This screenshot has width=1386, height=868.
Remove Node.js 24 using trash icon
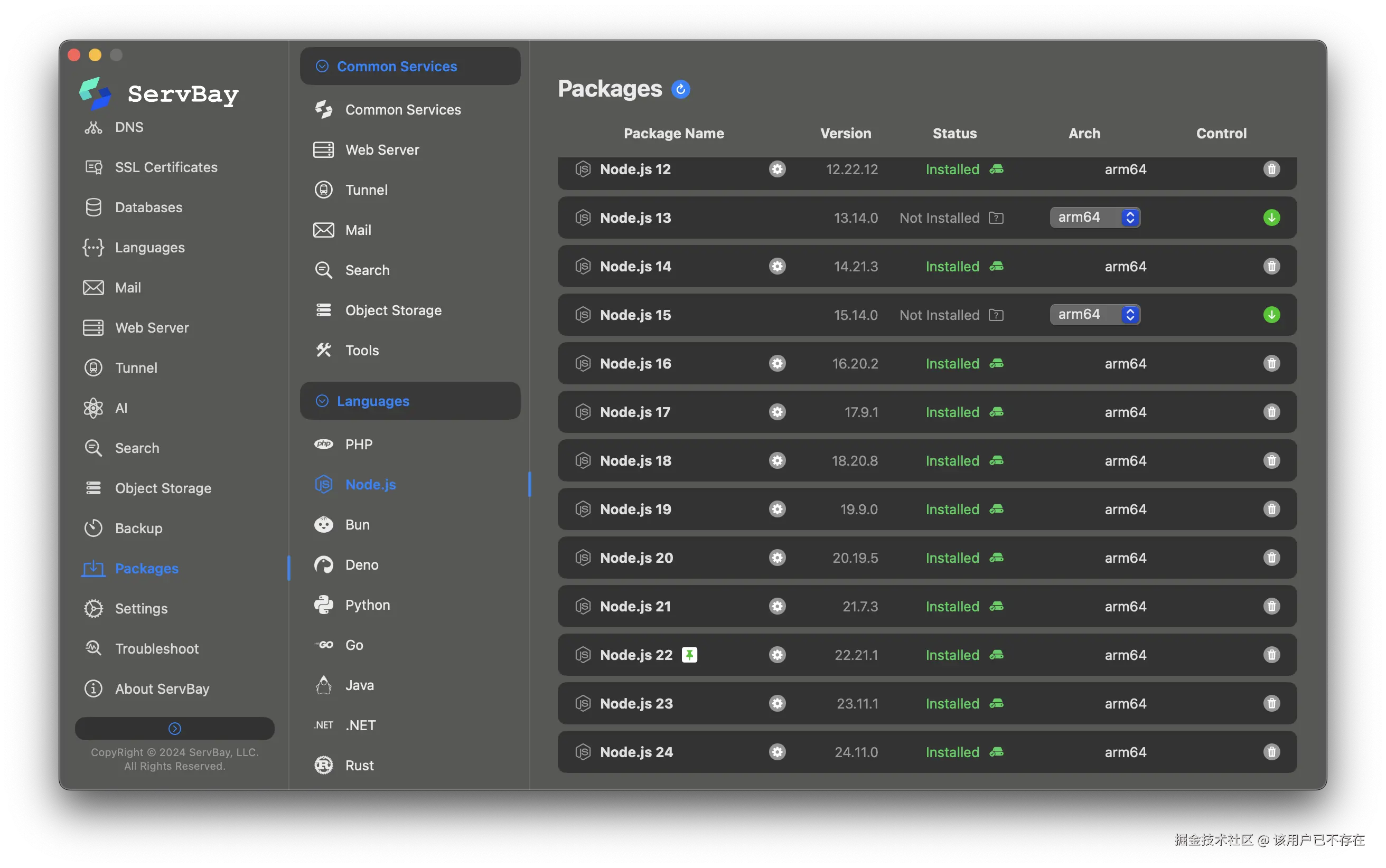pyautogui.click(x=1271, y=752)
